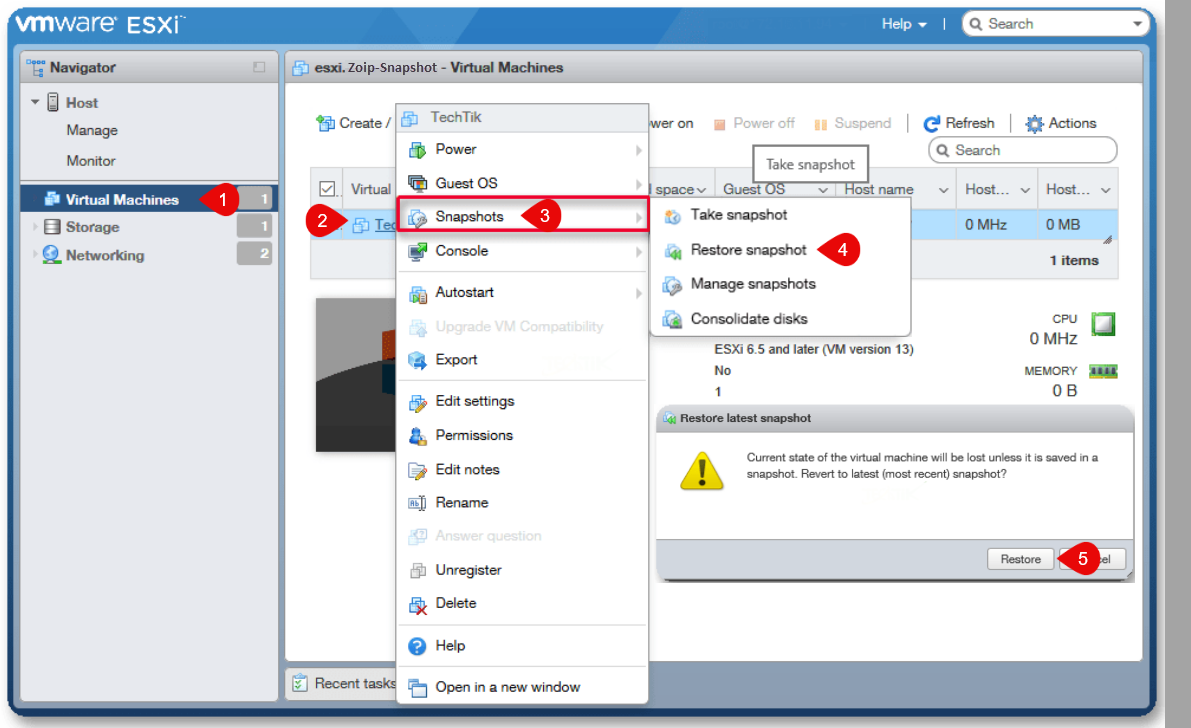Click the Export icon
Image resolution: width=1191 pixels, height=728 pixels.
(417, 360)
